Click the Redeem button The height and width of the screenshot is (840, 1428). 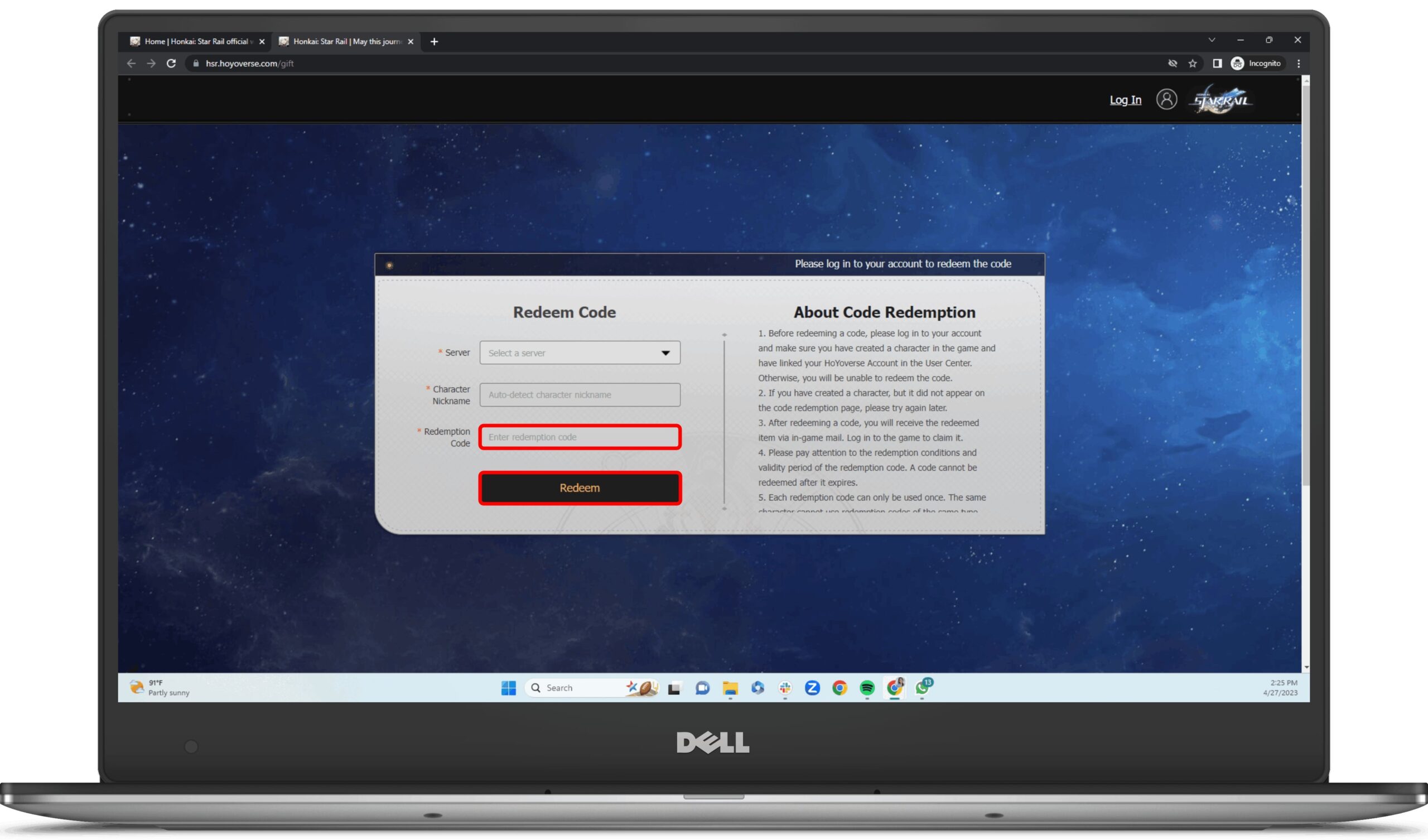click(580, 487)
